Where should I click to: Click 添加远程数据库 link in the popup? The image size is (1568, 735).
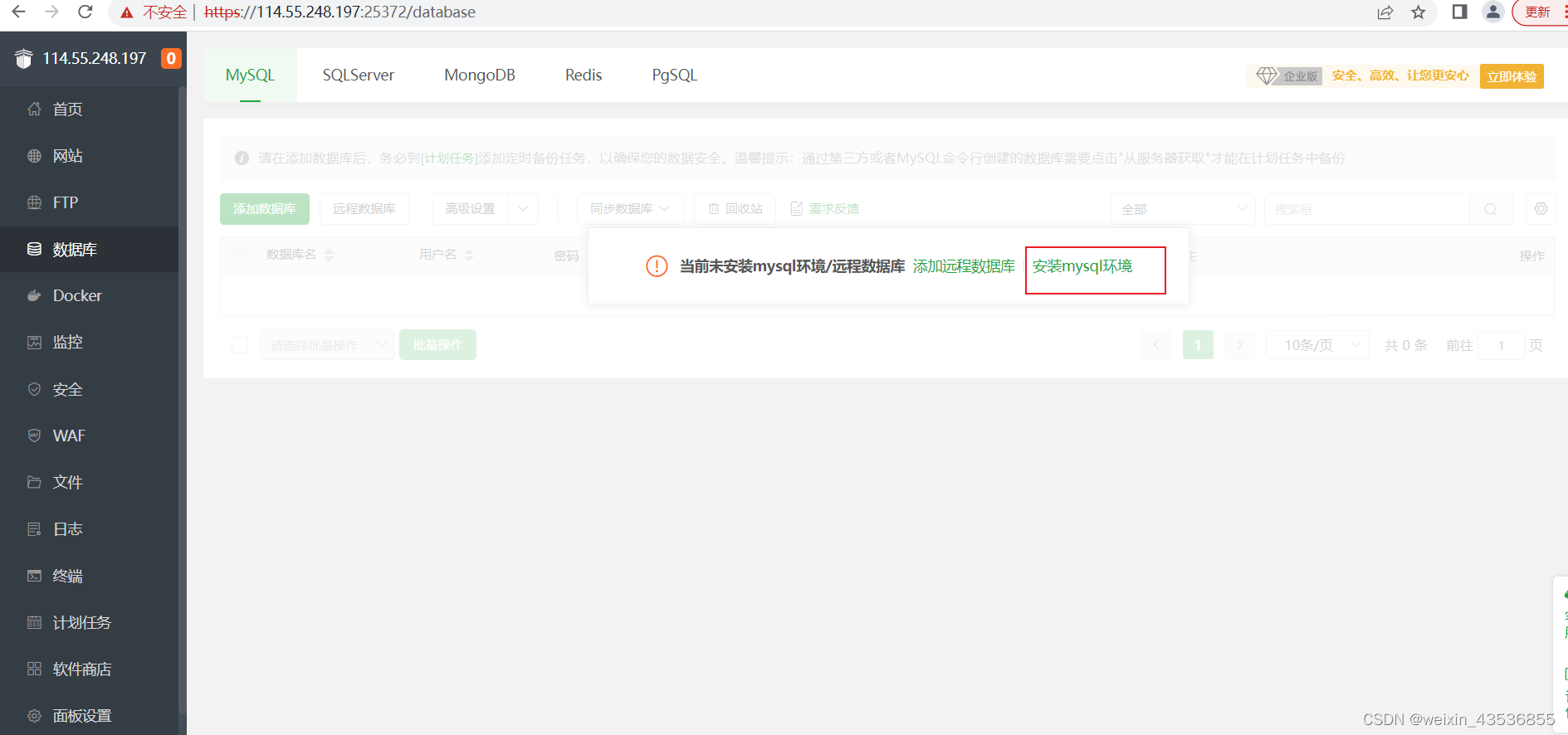(964, 266)
